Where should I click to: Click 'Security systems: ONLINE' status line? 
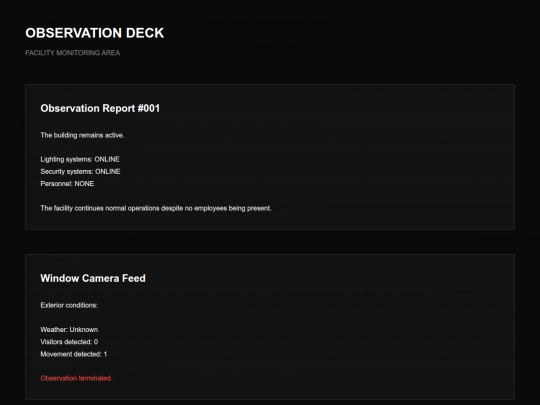coord(80,172)
